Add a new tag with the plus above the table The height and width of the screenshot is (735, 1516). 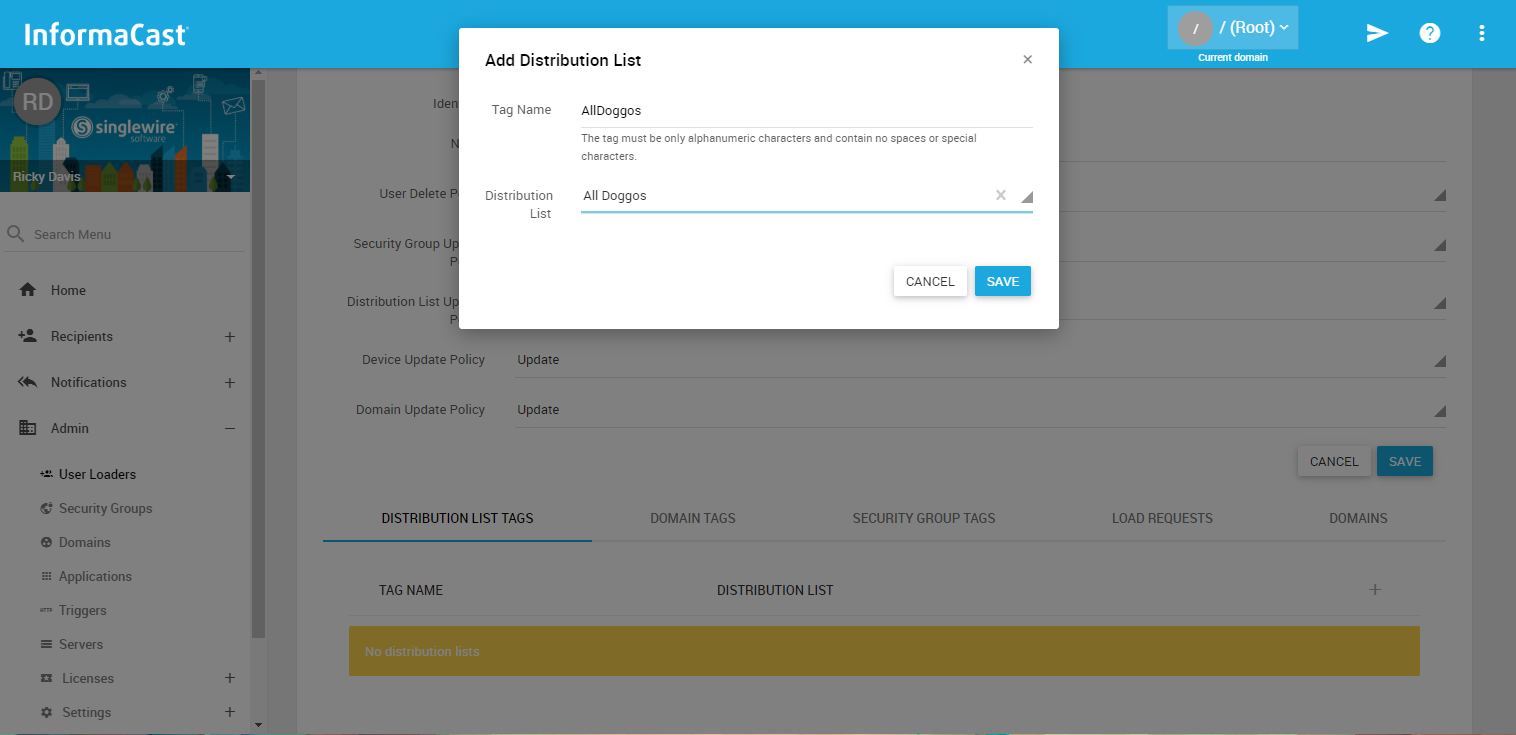[x=1375, y=590]
